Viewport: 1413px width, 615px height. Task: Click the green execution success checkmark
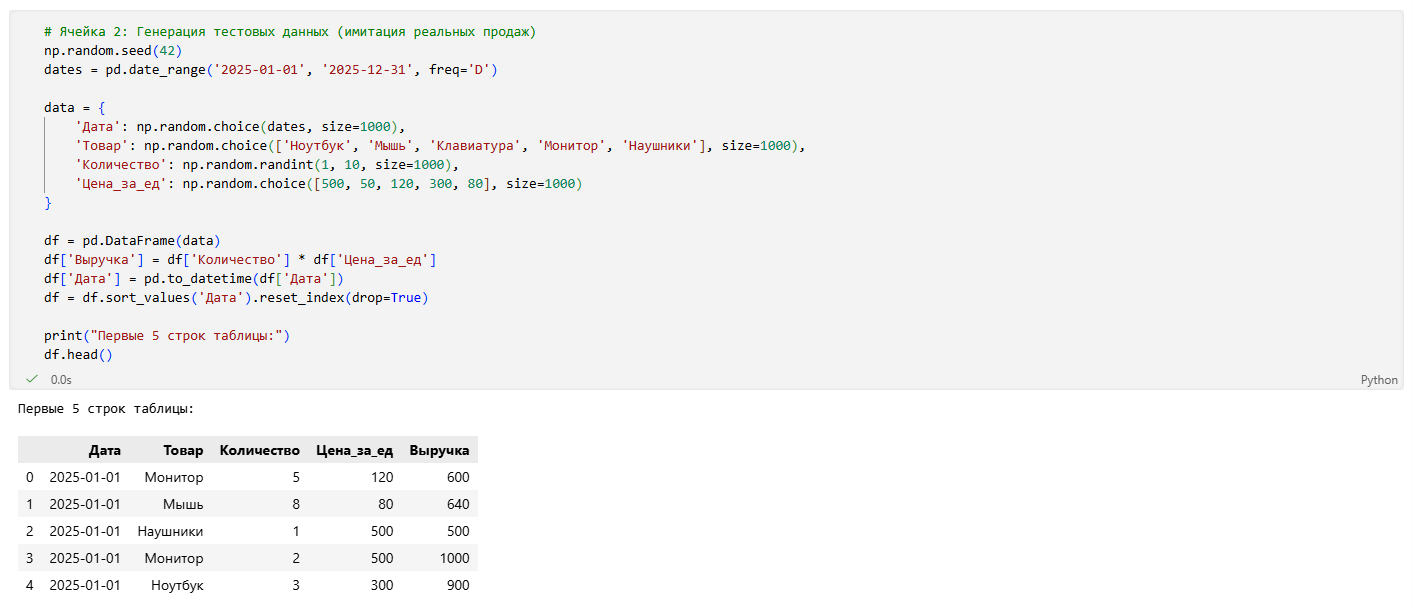point(32,379)
